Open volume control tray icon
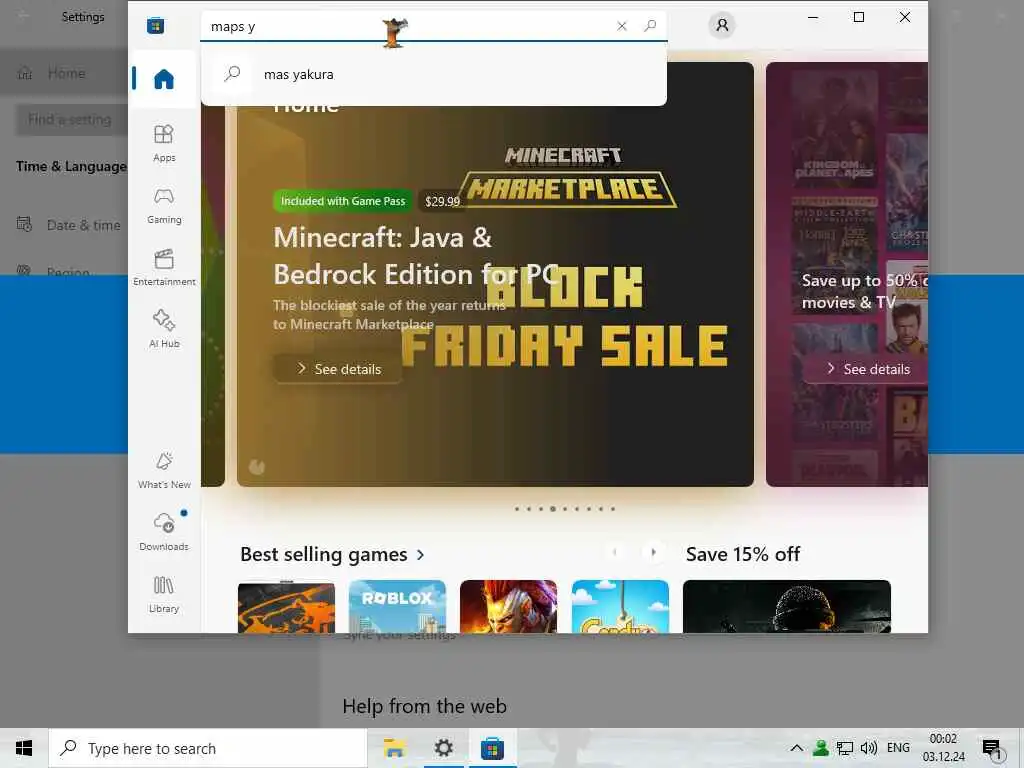1024x768 pixels. click(869, 748)
